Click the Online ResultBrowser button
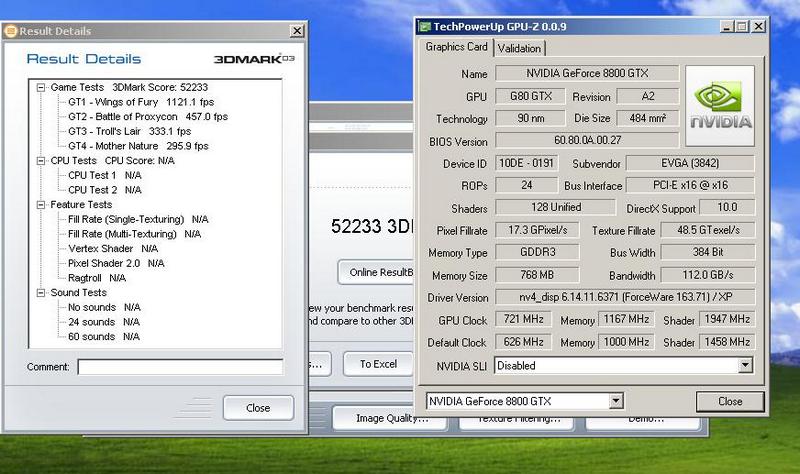800x474 pixels. pyautogui.click(x=376, y=272)
